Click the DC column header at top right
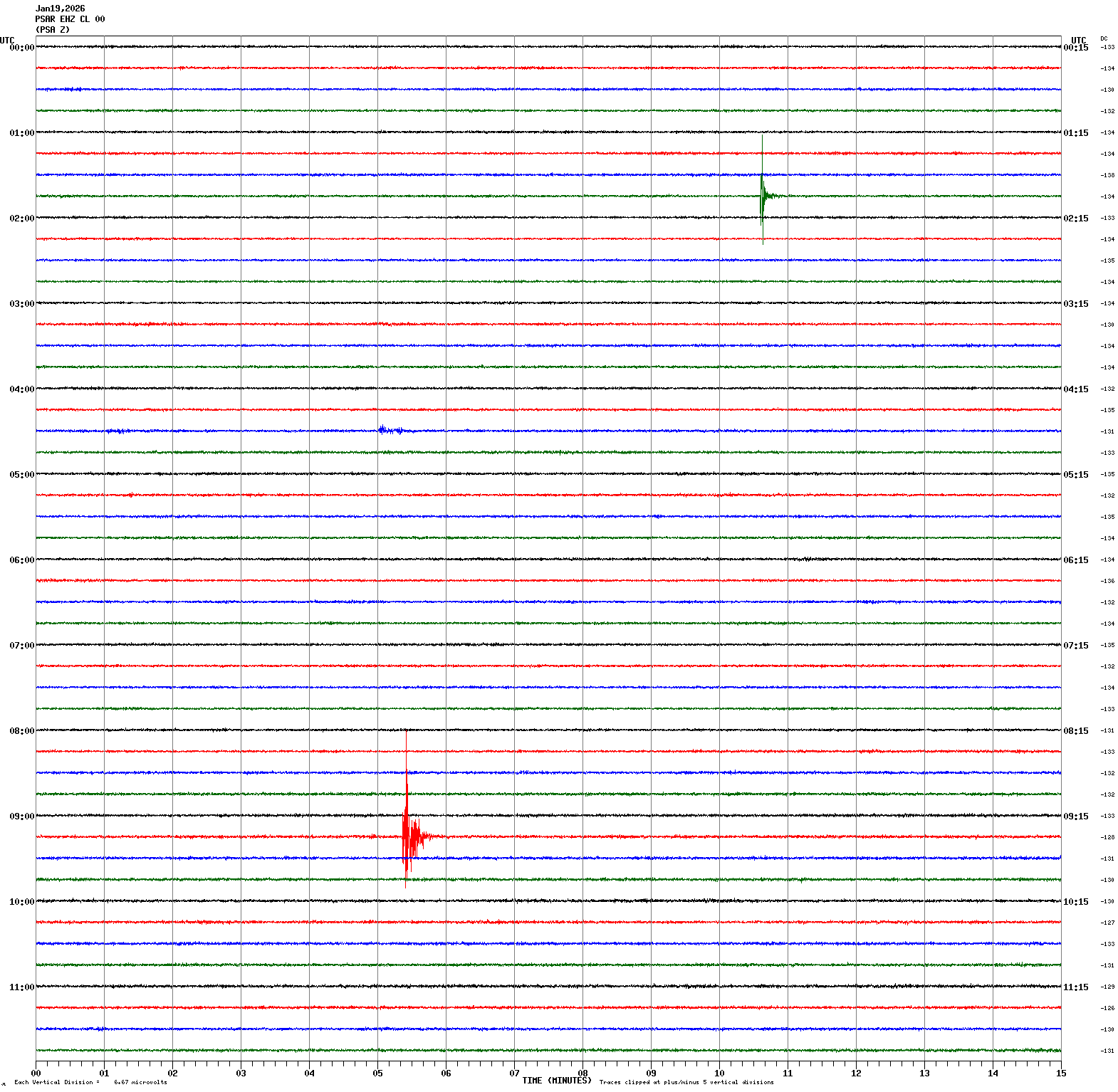Image resolution: width=1118 pixels, height=1092 pixels. [x=1104, y=38]
